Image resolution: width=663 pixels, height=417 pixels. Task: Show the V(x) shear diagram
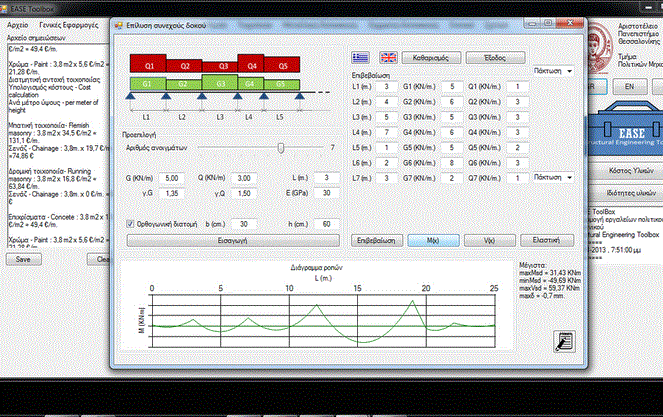(489, 240)
